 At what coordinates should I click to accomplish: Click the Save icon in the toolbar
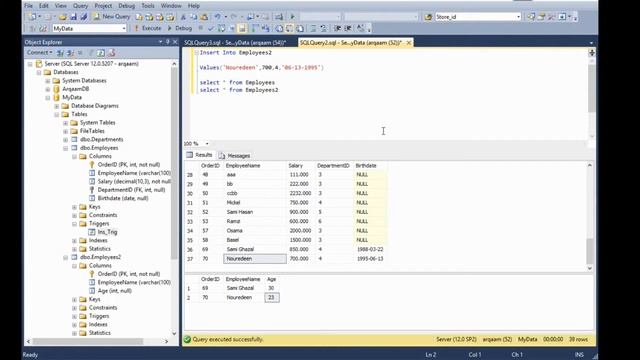coord(73,17)
